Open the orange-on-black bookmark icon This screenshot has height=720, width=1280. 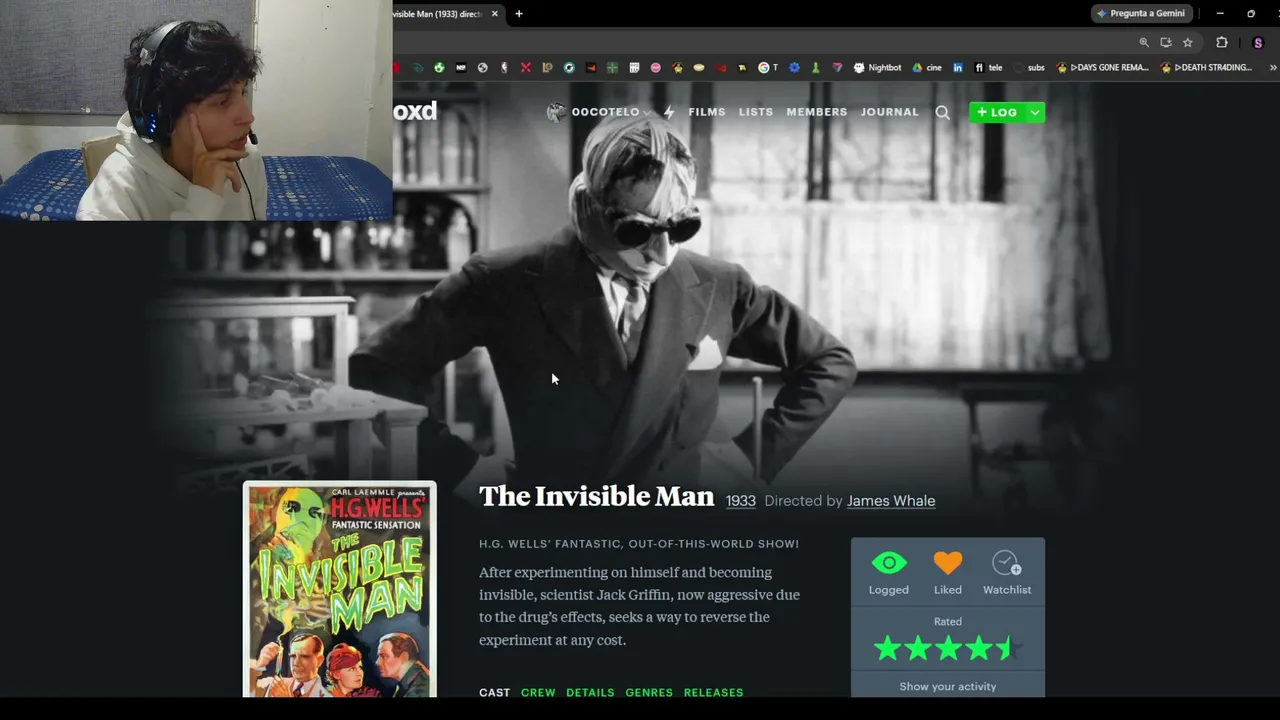pos(591,68)
